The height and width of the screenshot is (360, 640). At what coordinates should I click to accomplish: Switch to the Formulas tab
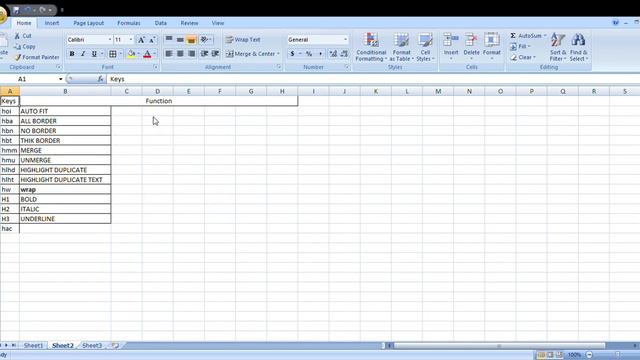129,23
